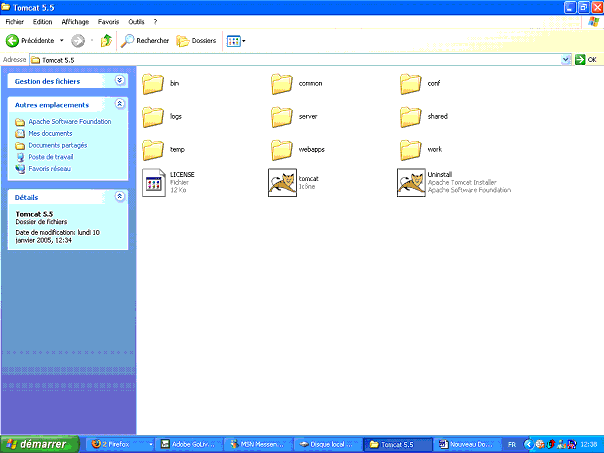Open the tomcat icon file

click(x=282, y=183)
